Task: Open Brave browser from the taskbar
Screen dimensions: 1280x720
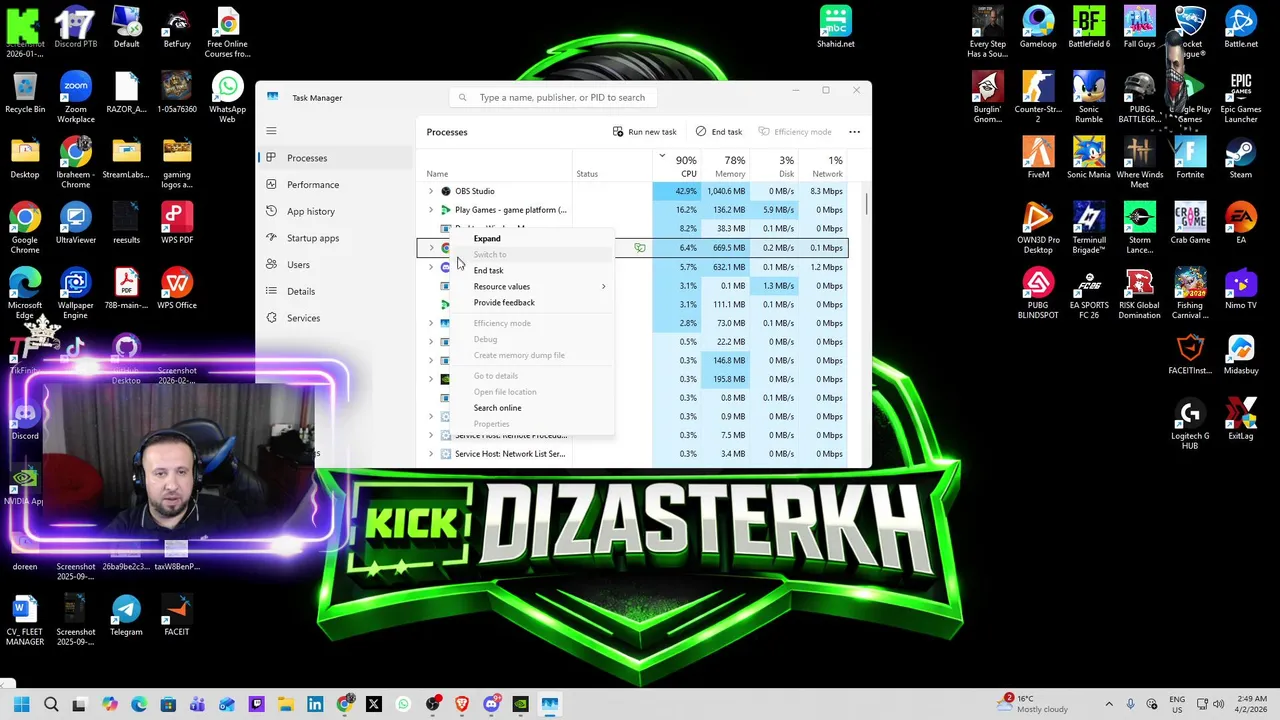Action: pyautogui.click(x=462, y=704)
